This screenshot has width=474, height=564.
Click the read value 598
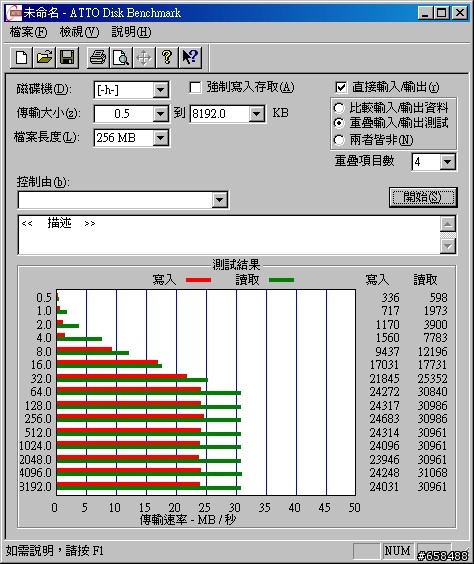click(x=438, y=298)
